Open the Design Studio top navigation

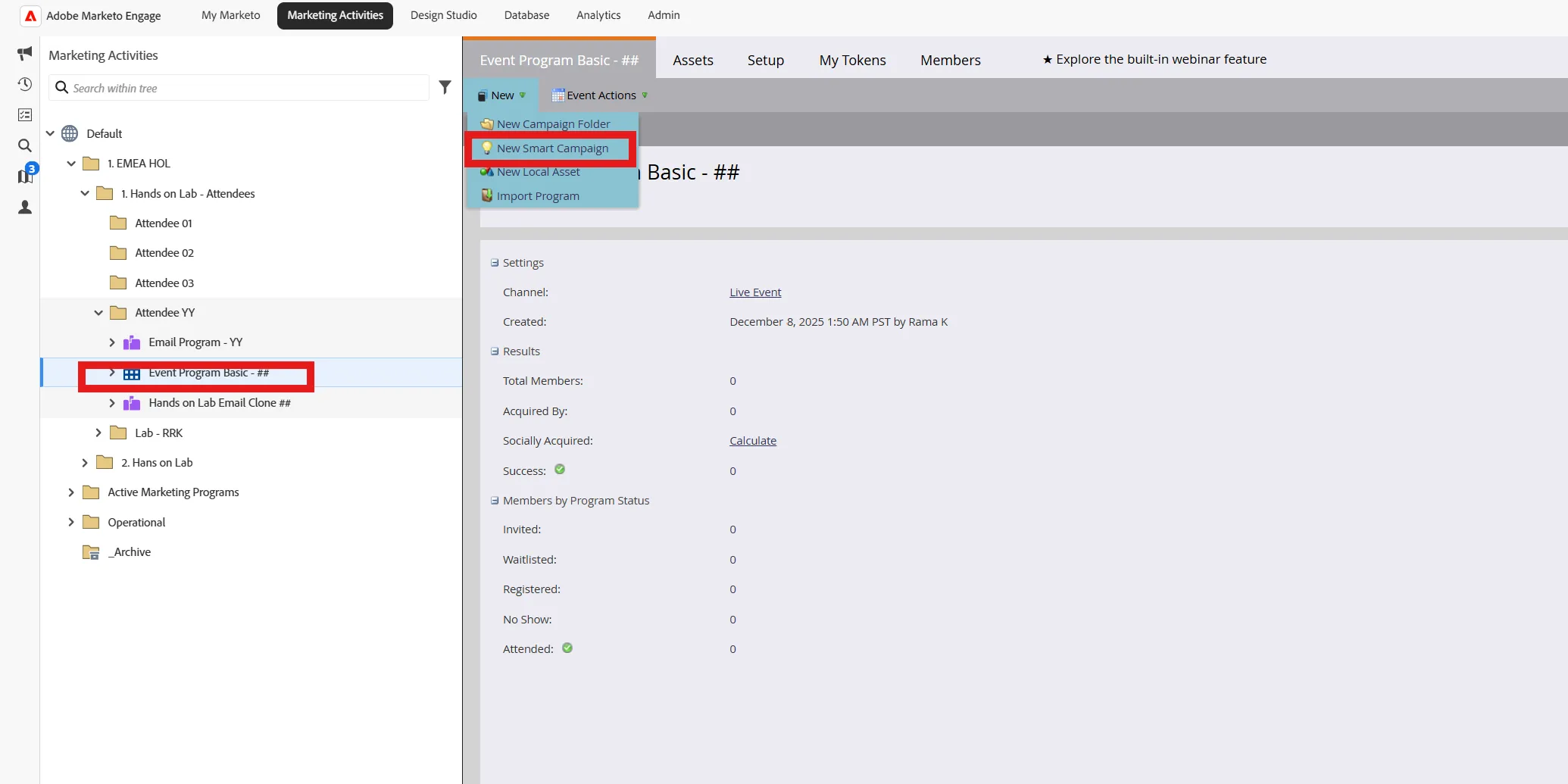tap(443, 15)
